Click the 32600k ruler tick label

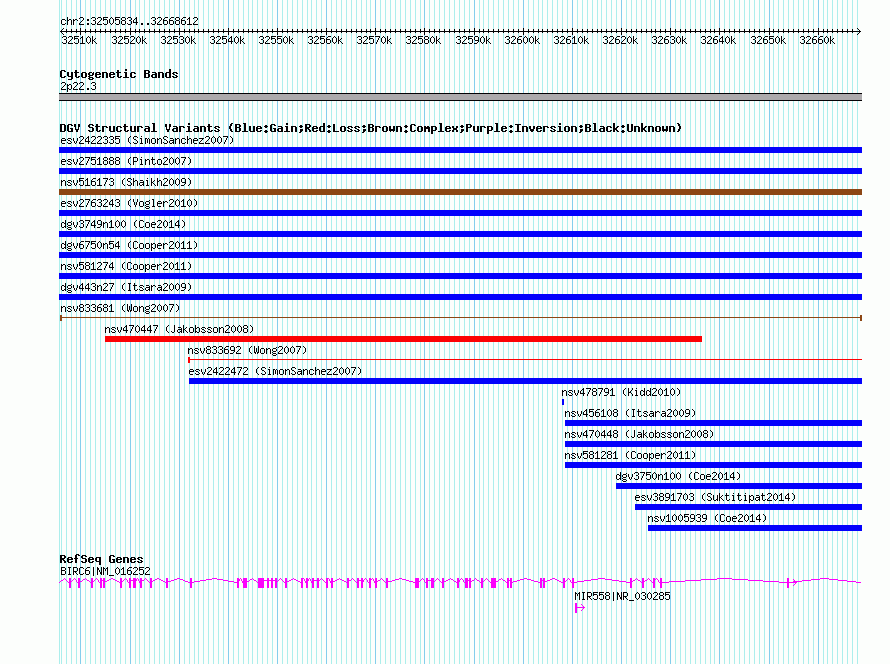pyautogui.click(x=522, y=40)
